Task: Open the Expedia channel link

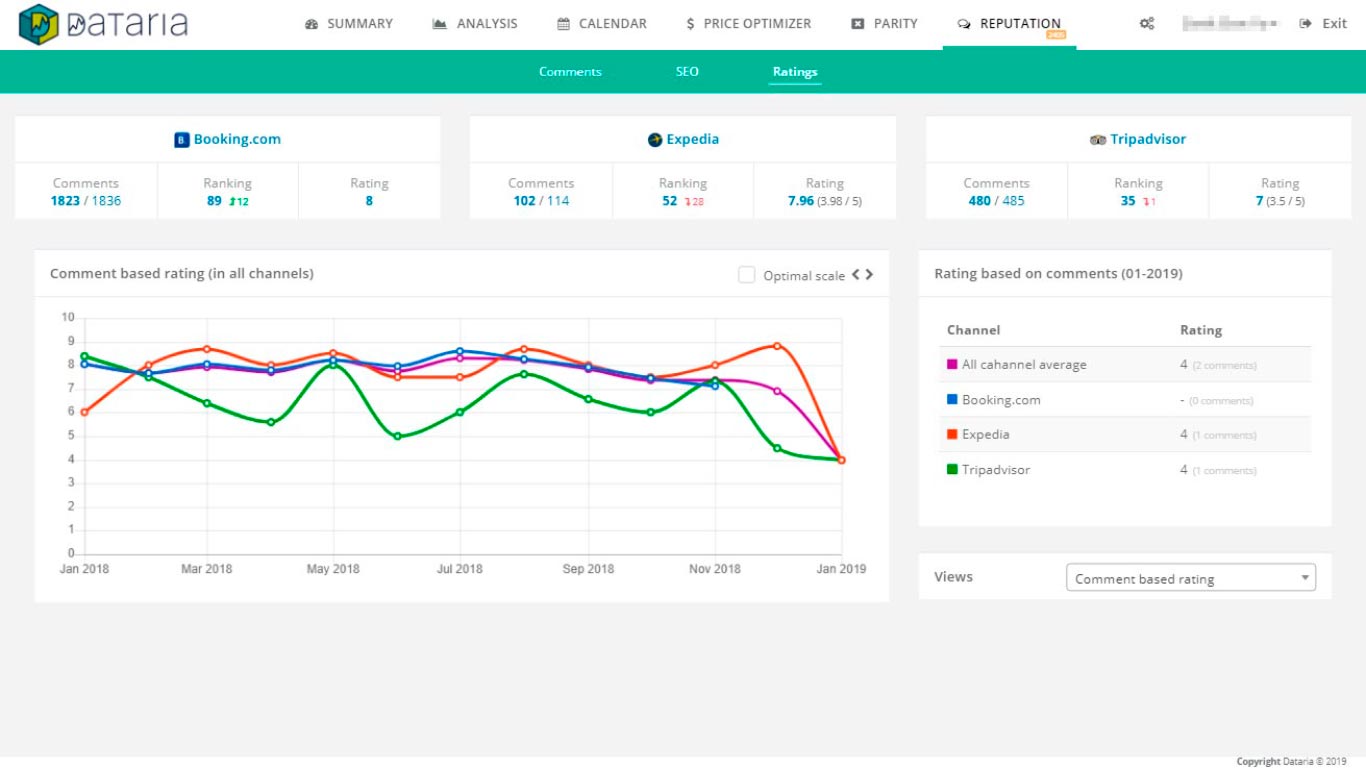Action: 692,139
